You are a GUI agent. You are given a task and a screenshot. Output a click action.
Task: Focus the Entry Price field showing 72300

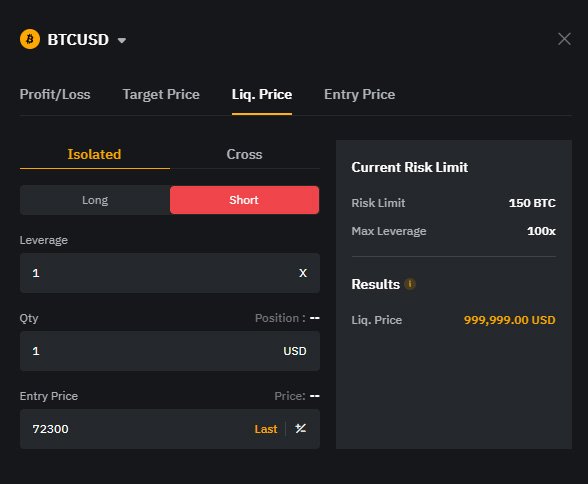click(x=170, y=429)
